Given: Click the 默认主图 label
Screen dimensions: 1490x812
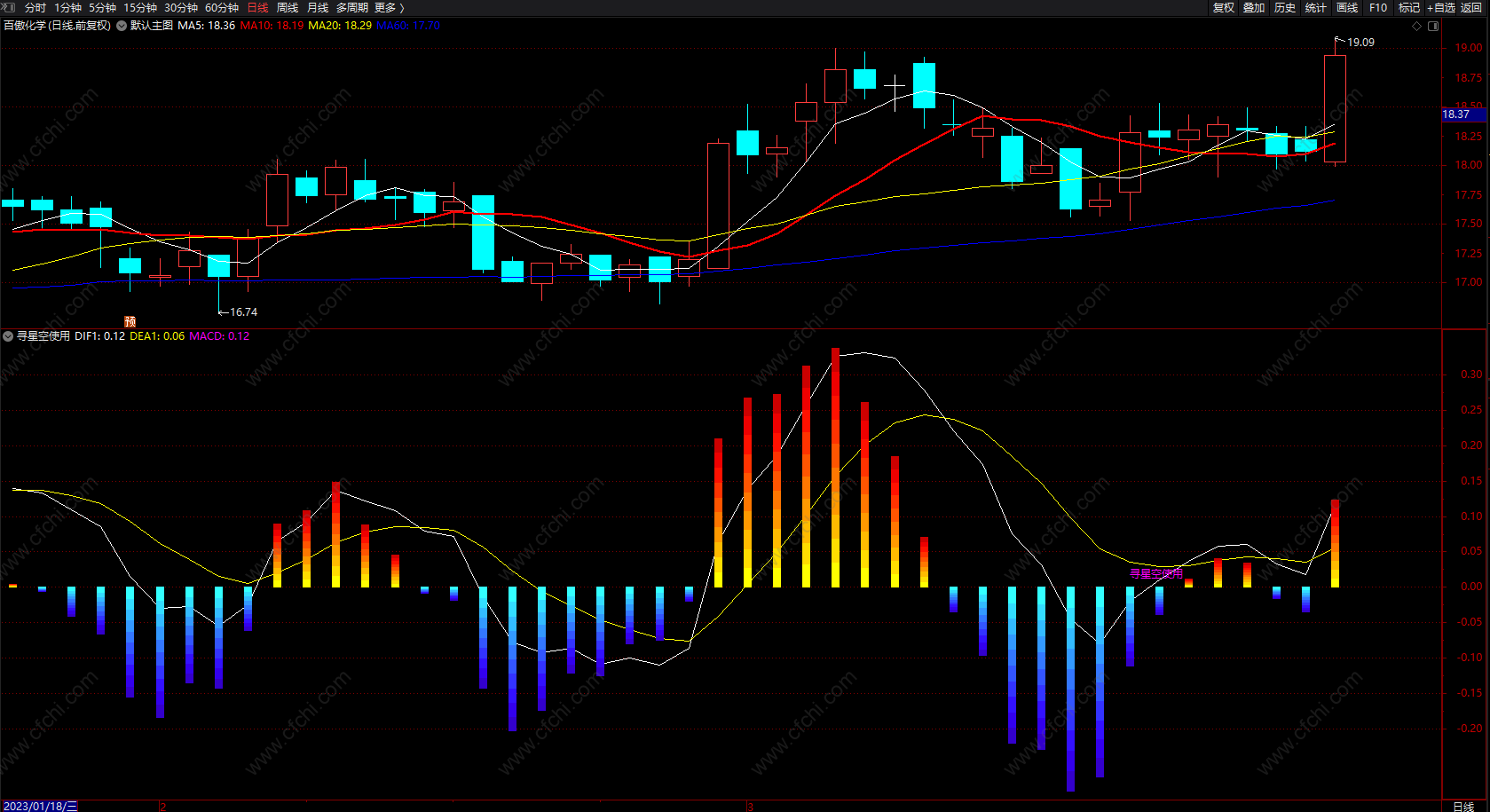Looking at the screenshot, I should 152,26.
